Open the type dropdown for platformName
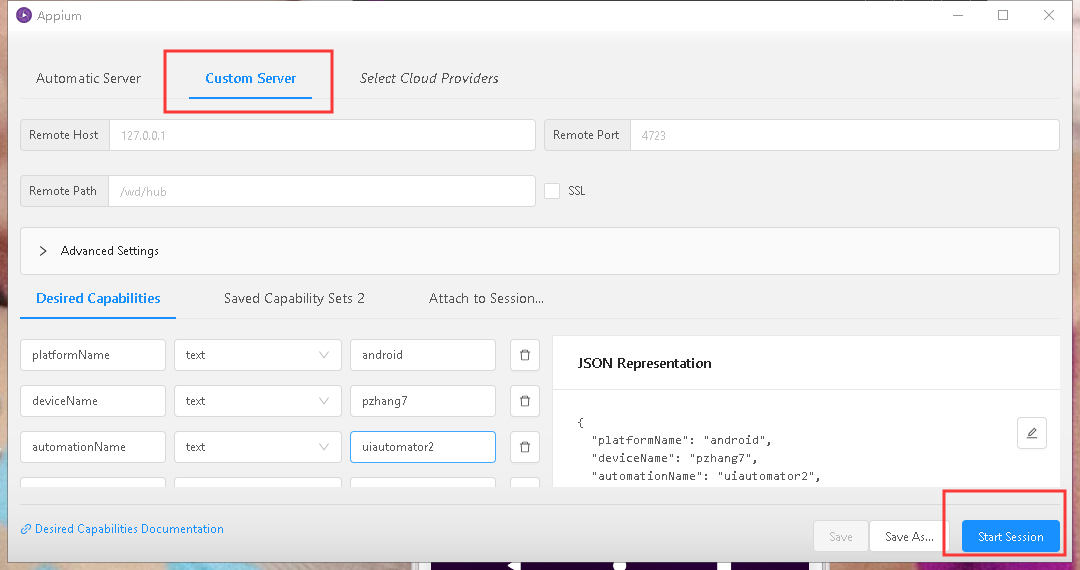The height and width of the screenshot is (570, 1080). point(258,355)
